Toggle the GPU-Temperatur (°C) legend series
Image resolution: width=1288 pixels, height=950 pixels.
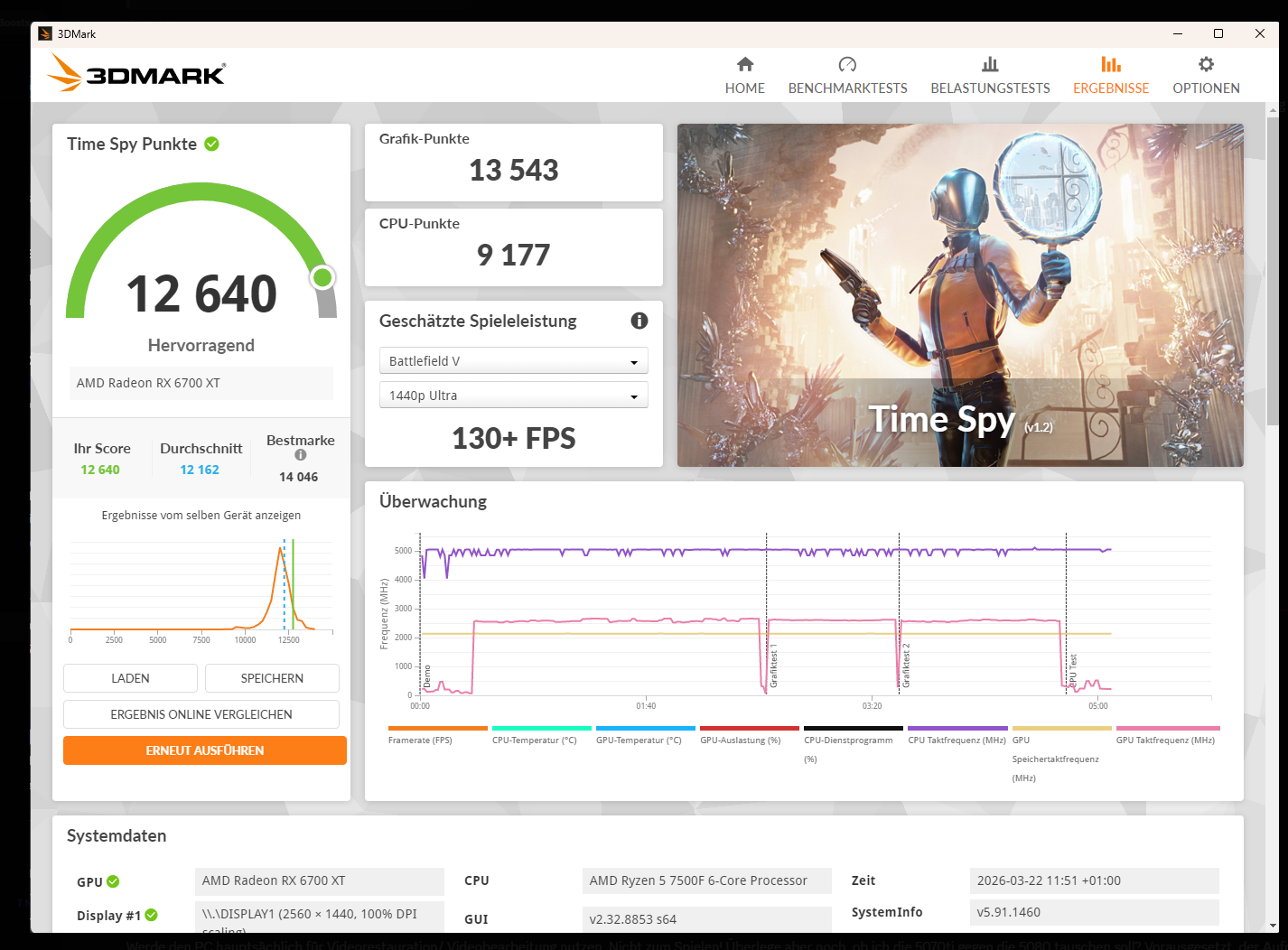point(645,735)
